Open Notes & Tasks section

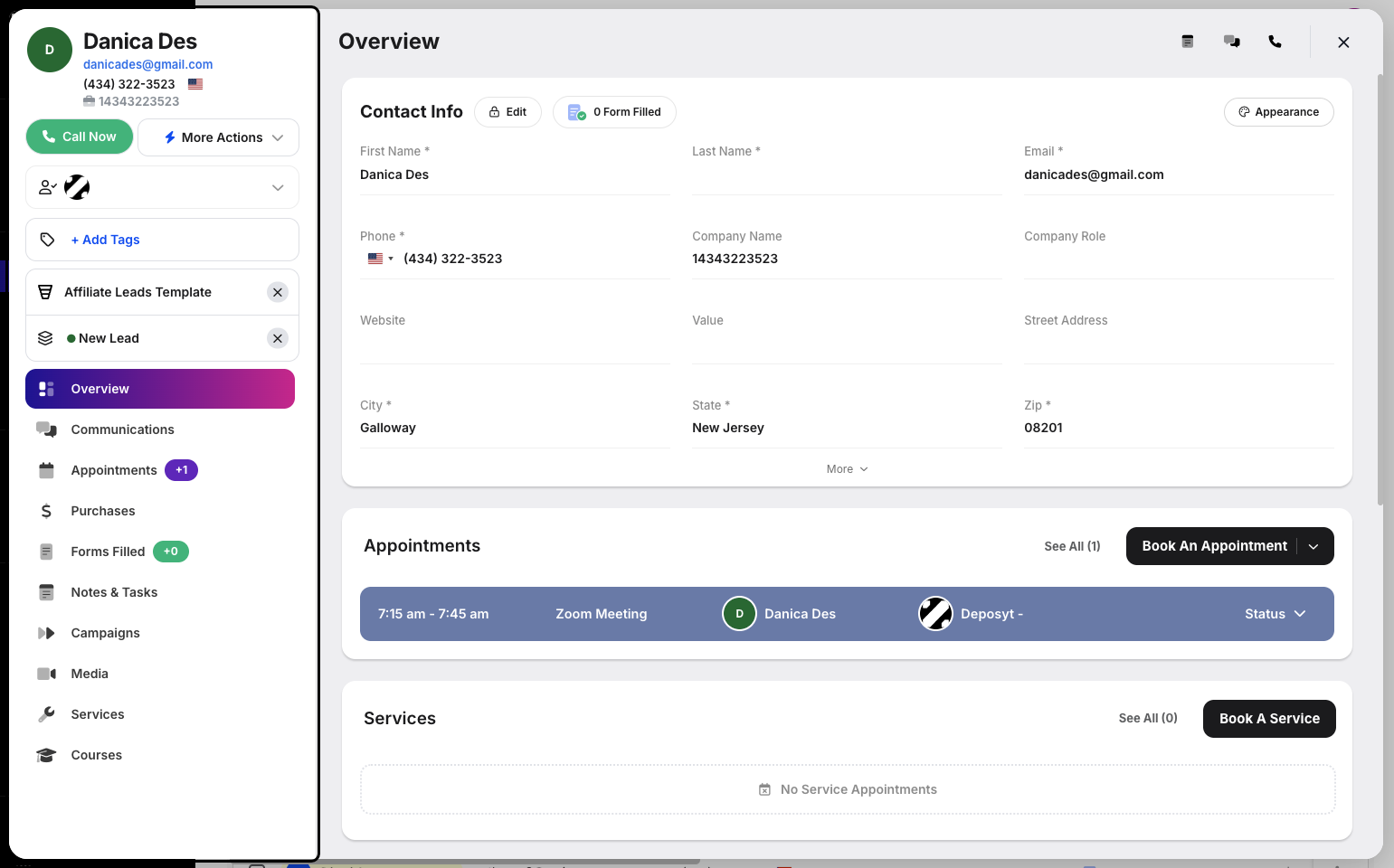(x=160, y=592)
